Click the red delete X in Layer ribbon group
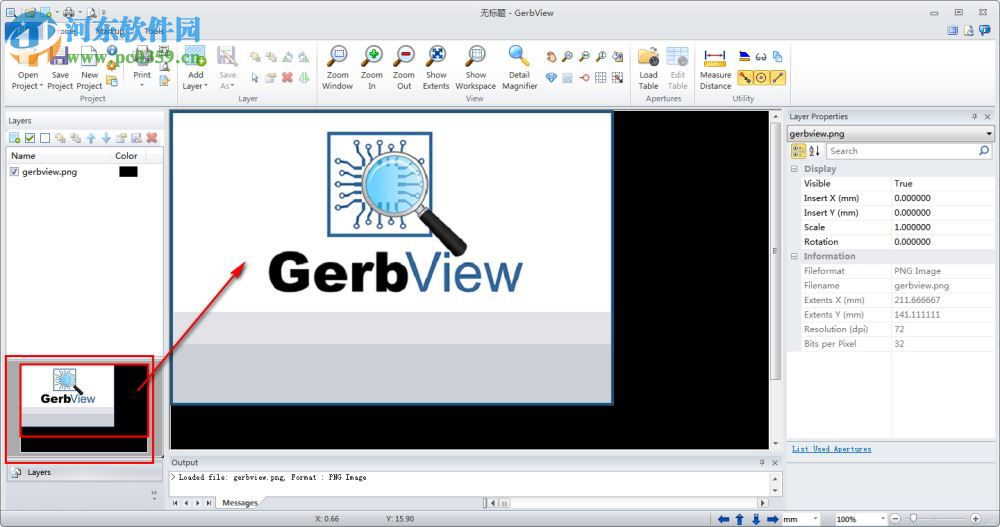1000x527 pixels. pyautogui.click(x=287, y=78)
